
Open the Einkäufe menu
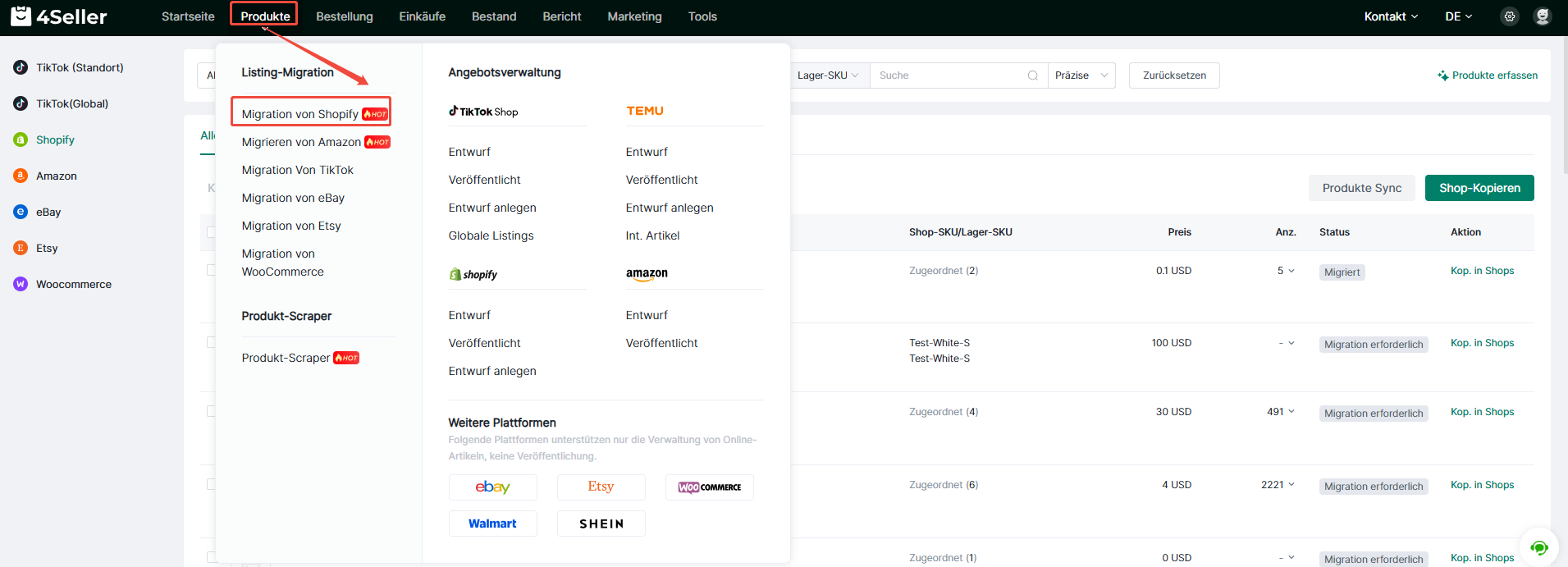[423, 16]
